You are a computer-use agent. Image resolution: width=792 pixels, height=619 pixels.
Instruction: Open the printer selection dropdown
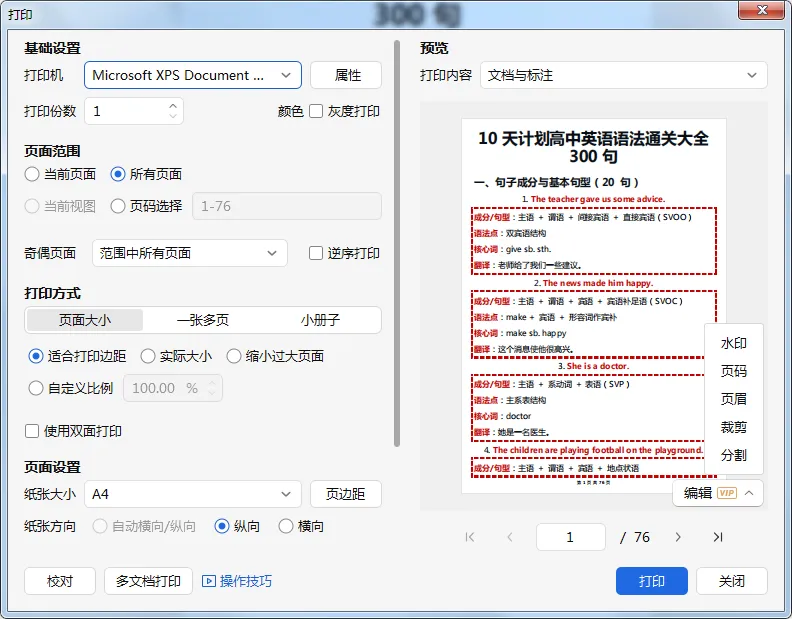click(193, 75)
